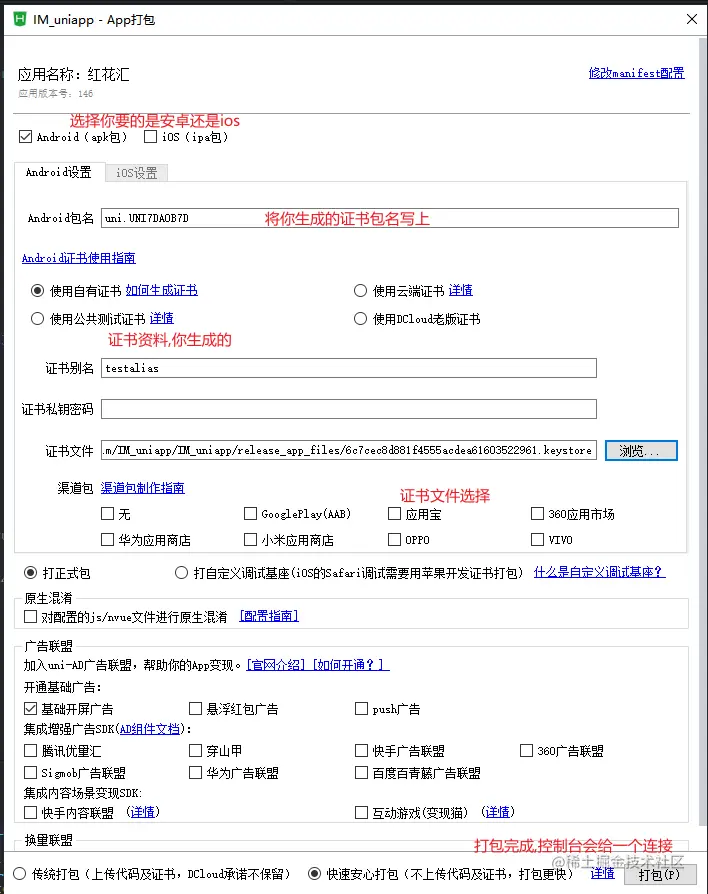
Task: Enable 对配置的js/nvue文件进行原生混淆 checkbox
Action: click(x=31, y=616)
